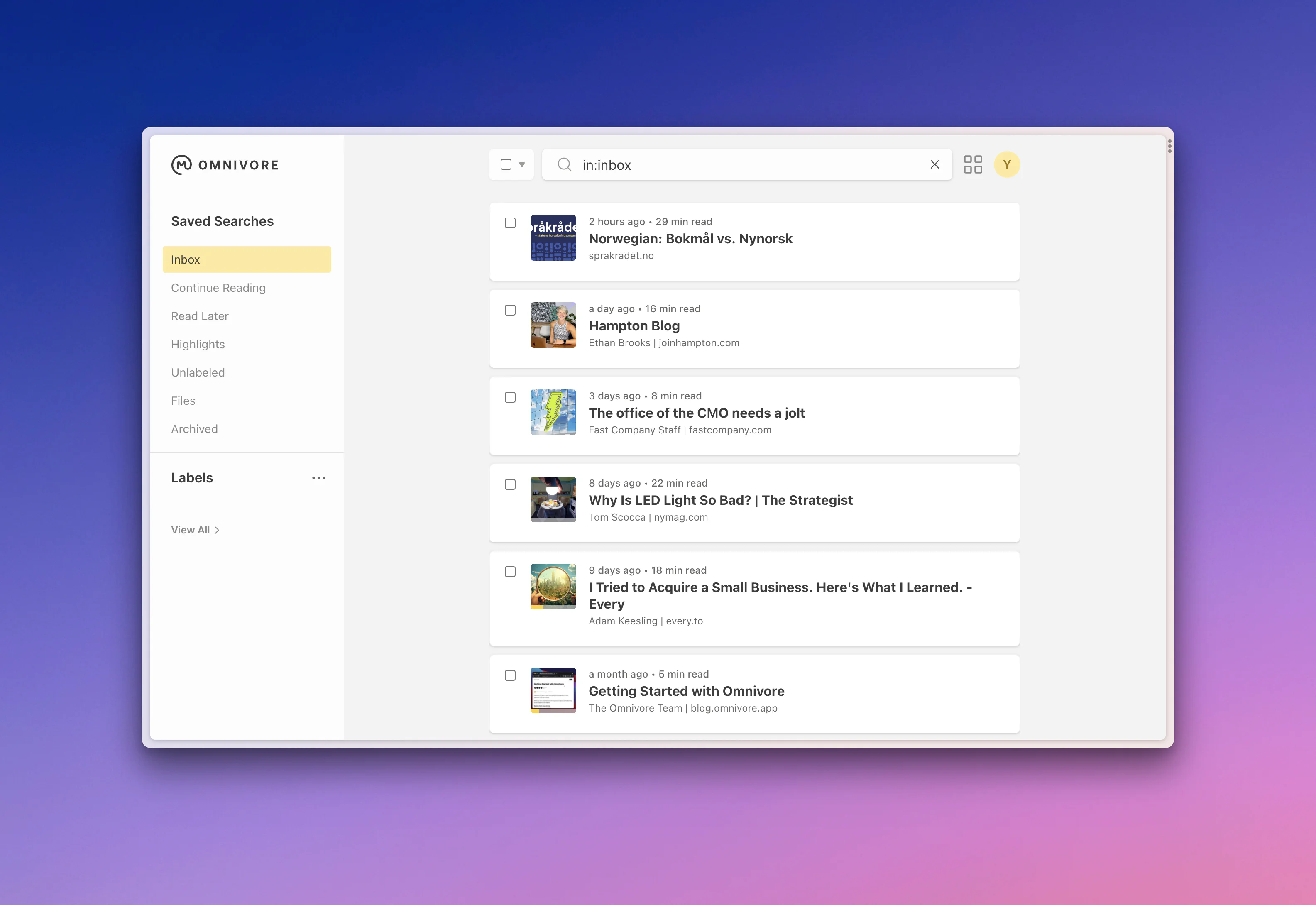Show the Archived items list
This screenshot has height=905, width=1316.
point(194,429)
